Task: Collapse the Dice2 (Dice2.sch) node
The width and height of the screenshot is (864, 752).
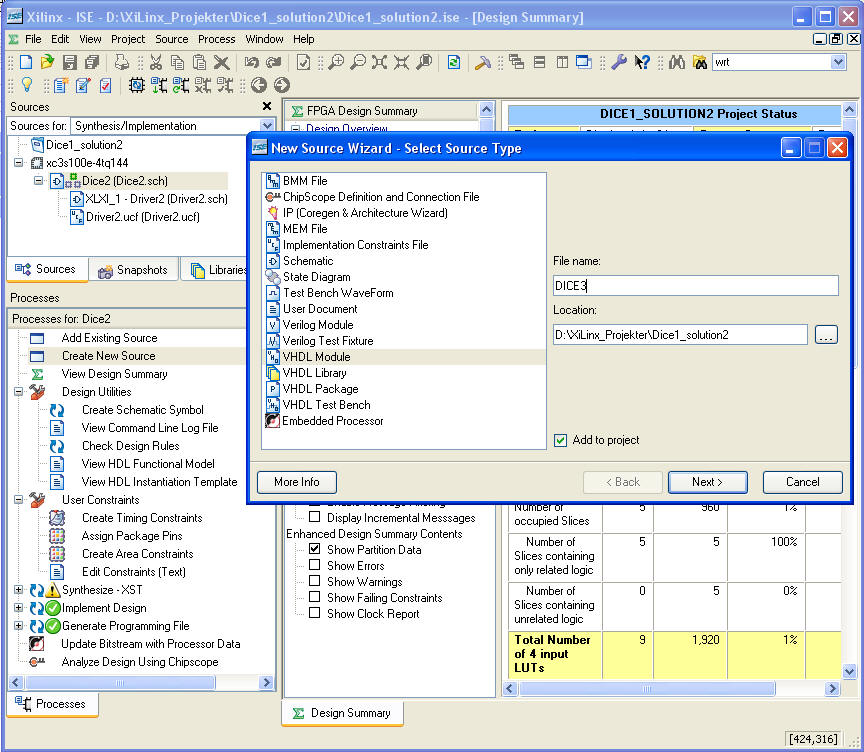Action: pos(38,180)
